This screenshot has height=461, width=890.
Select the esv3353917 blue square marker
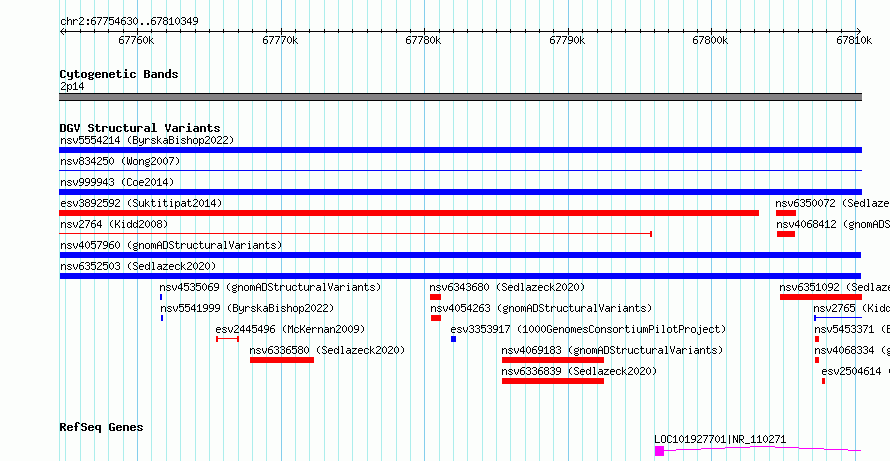[454, 339]
